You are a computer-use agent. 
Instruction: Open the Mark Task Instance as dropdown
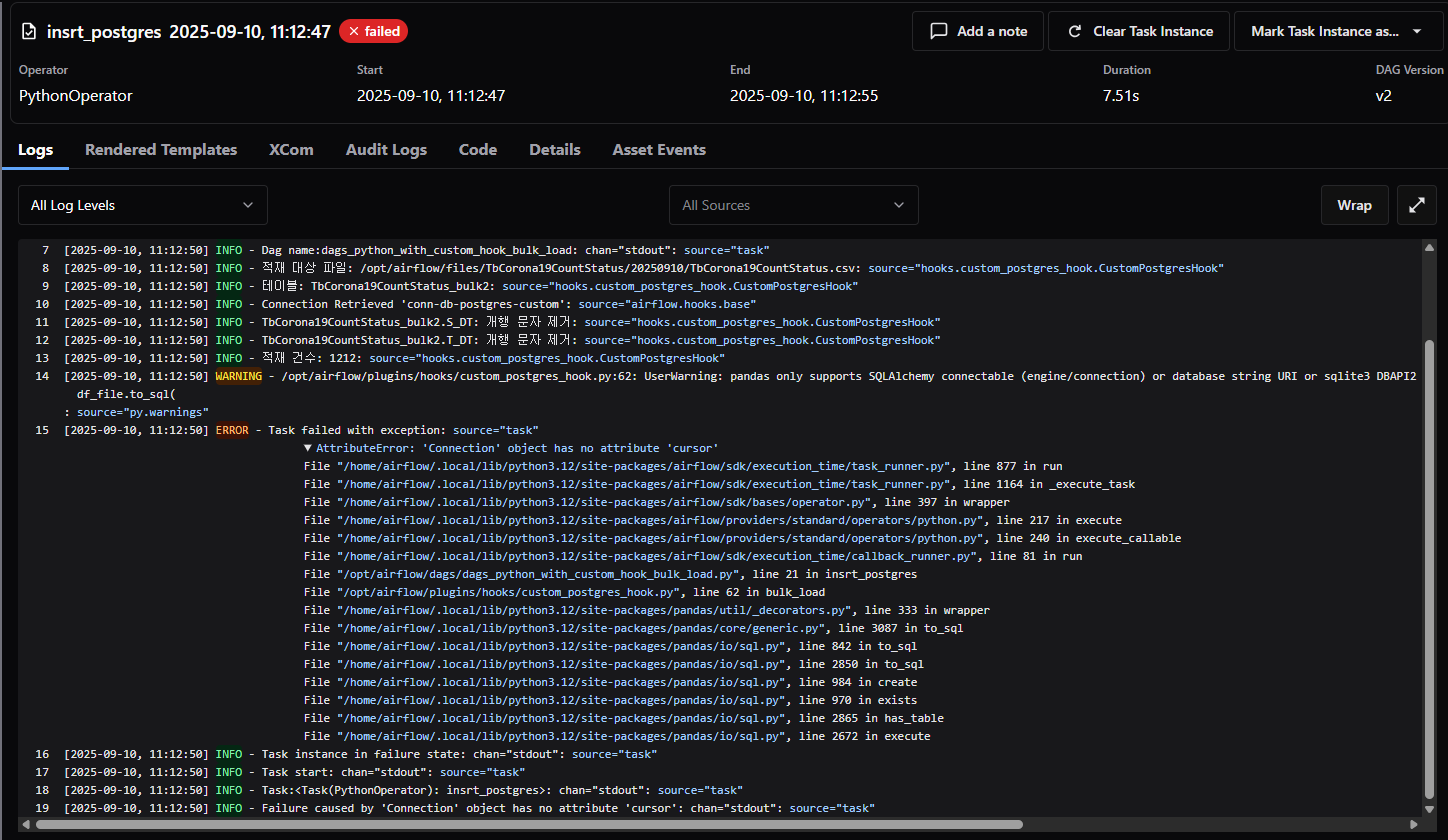[1338, 31]
